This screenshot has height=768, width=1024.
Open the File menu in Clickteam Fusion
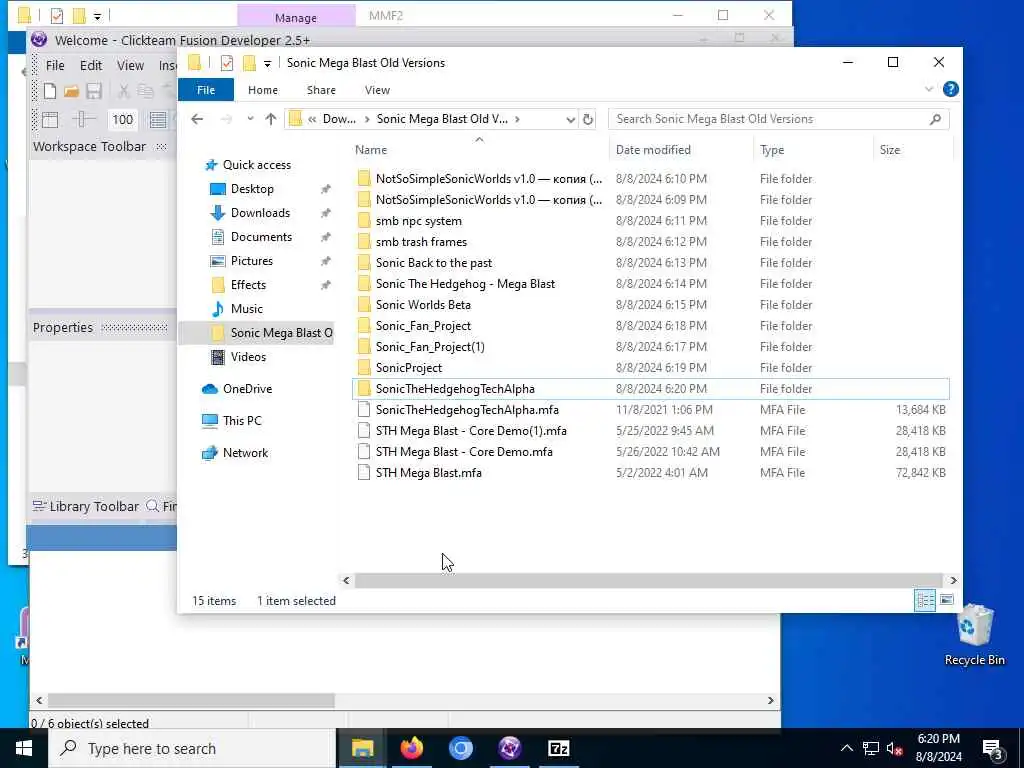[55, 65]
